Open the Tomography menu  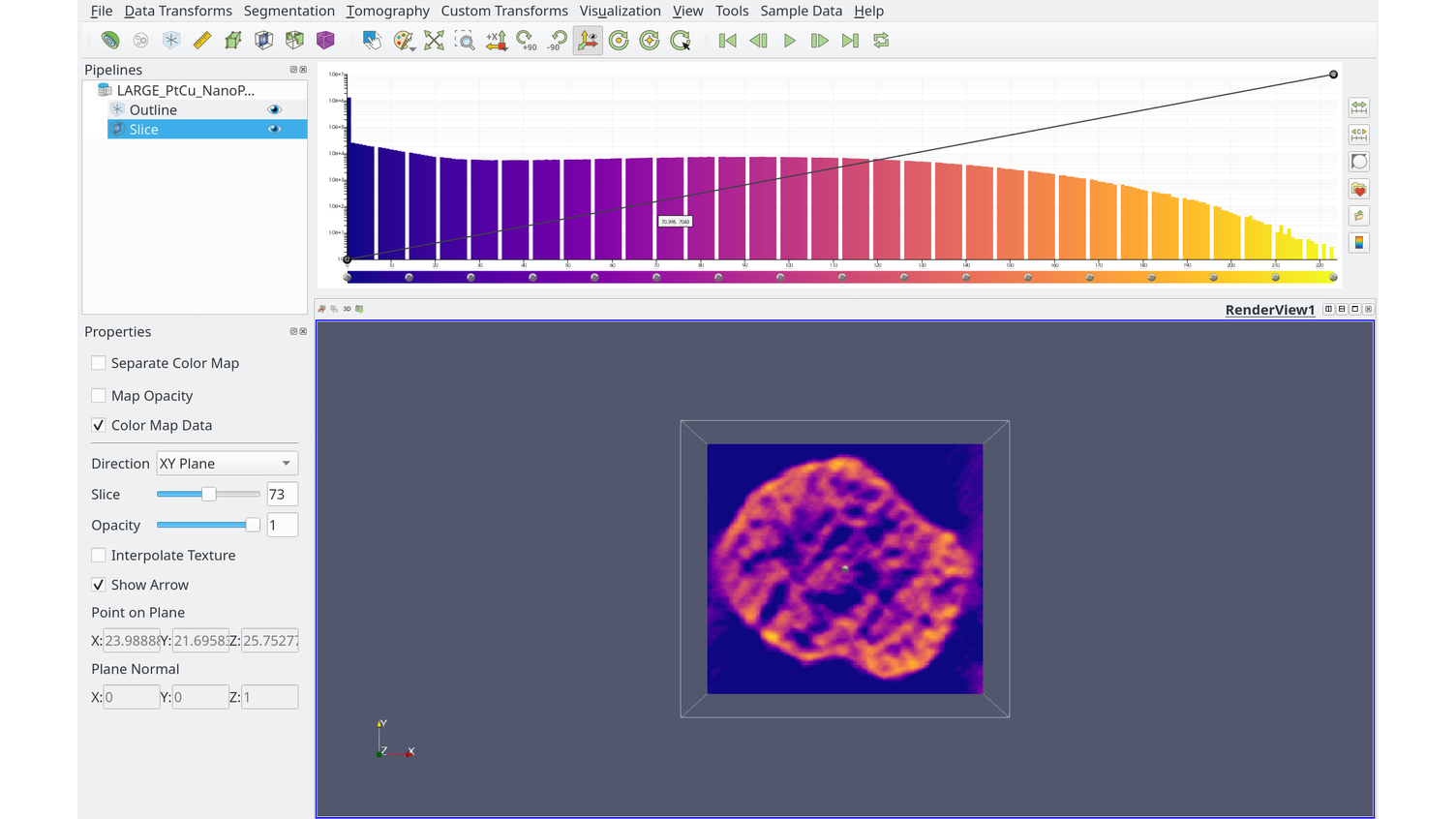(387, 11)
